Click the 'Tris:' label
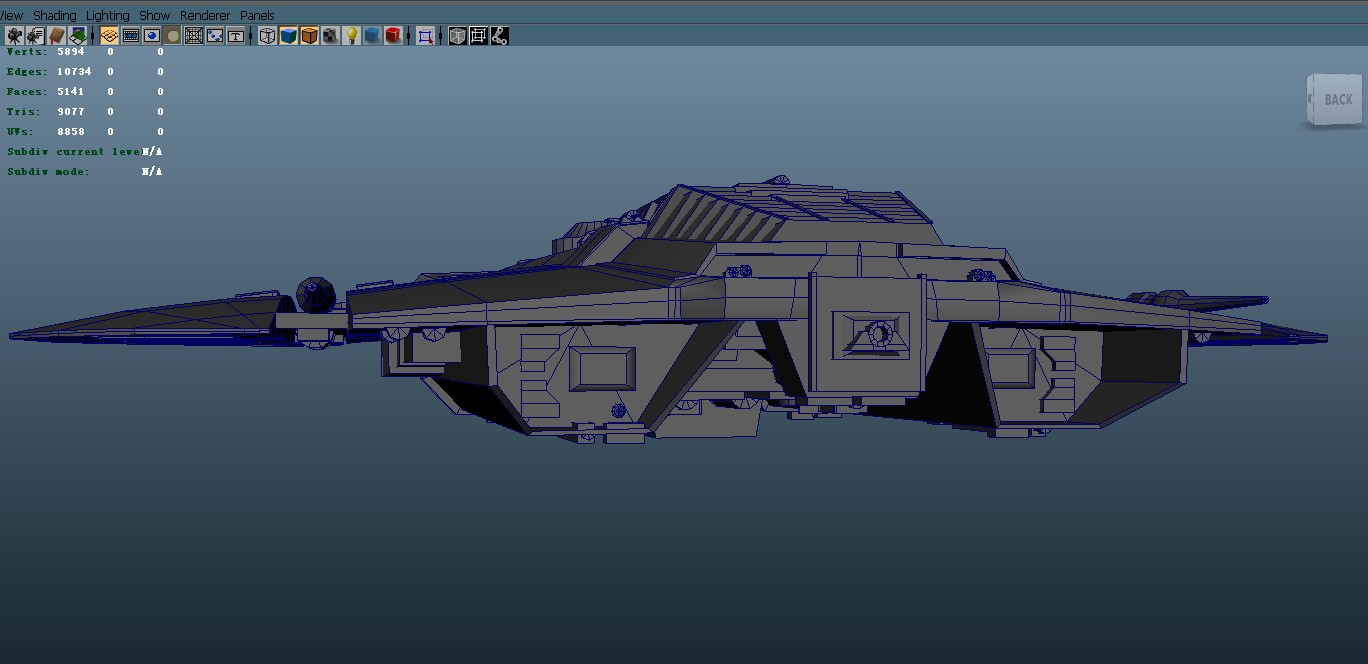Image resolution: width=1368 pixels, height=664 pixels. (24, 112)
